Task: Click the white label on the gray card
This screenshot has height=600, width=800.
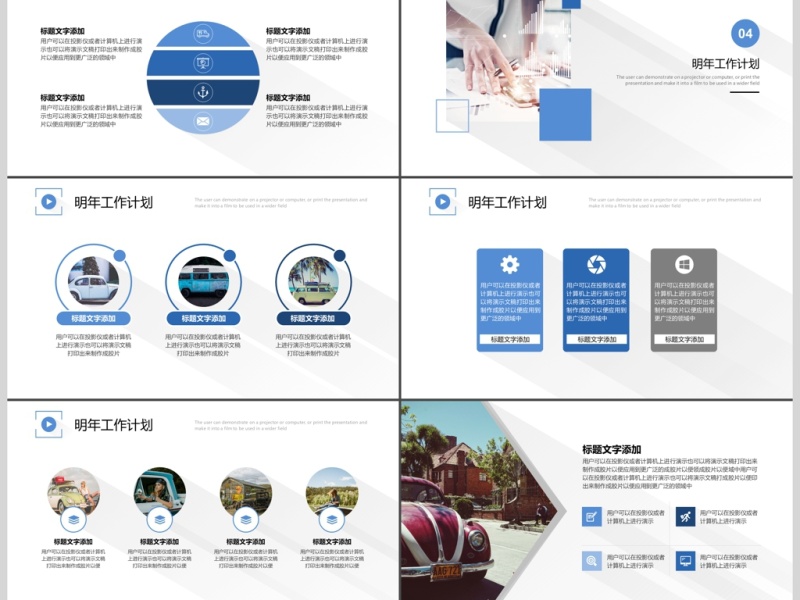Action: pos(684,339)
